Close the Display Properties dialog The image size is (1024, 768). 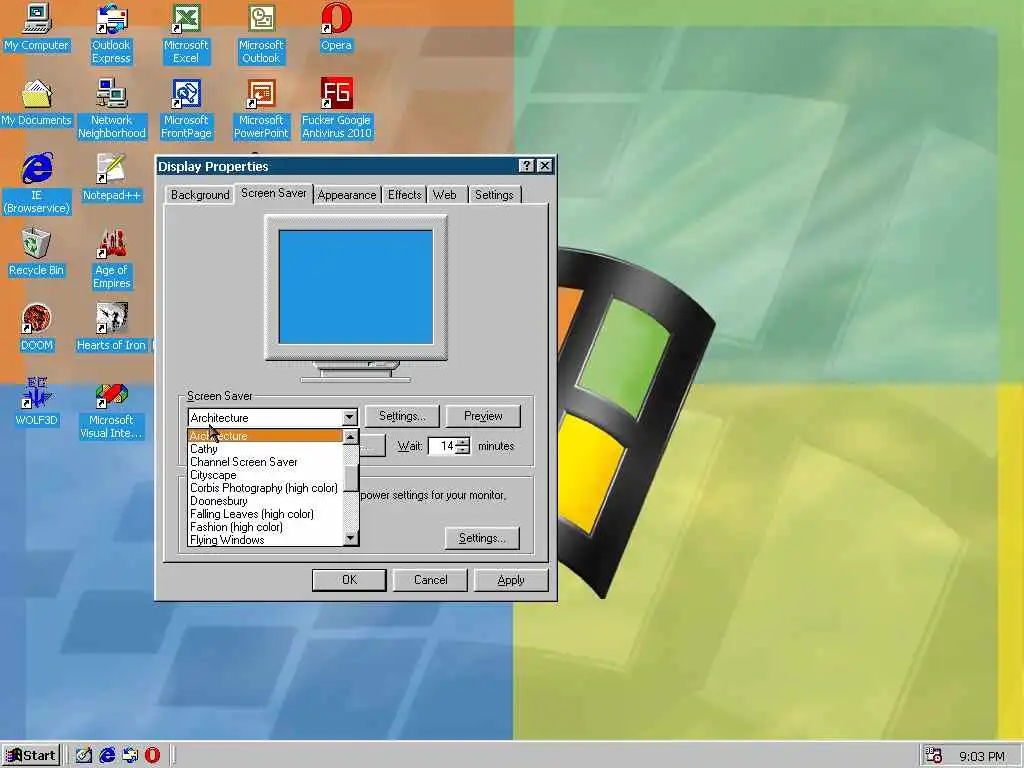545,166
